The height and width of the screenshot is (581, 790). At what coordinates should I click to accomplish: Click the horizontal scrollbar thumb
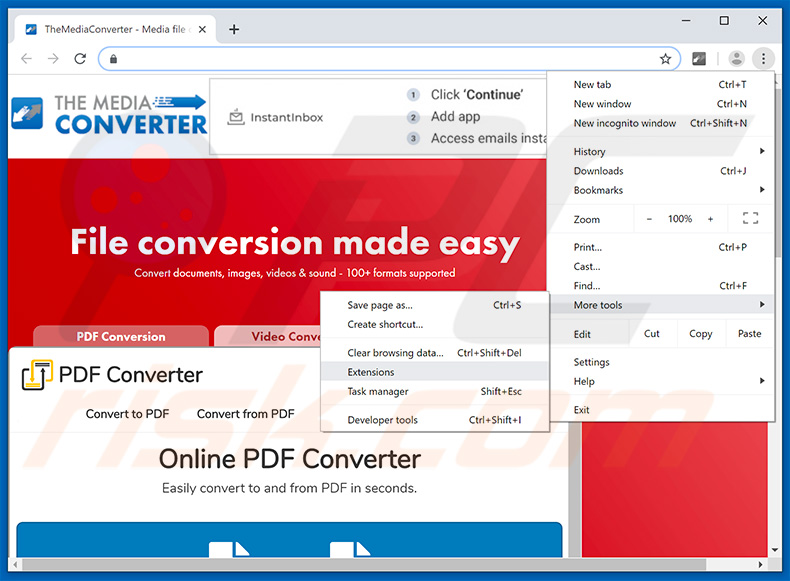(363, 565)
